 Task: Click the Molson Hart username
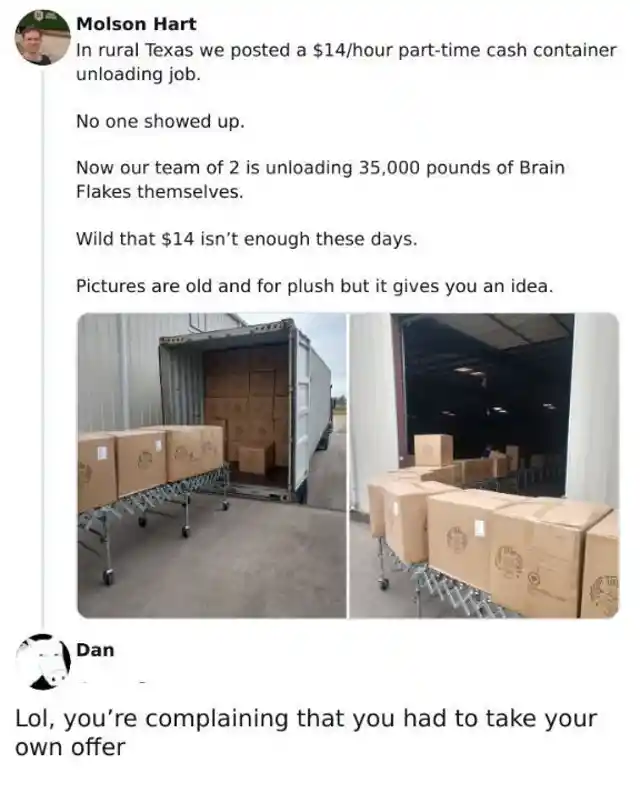pos(136,24)
